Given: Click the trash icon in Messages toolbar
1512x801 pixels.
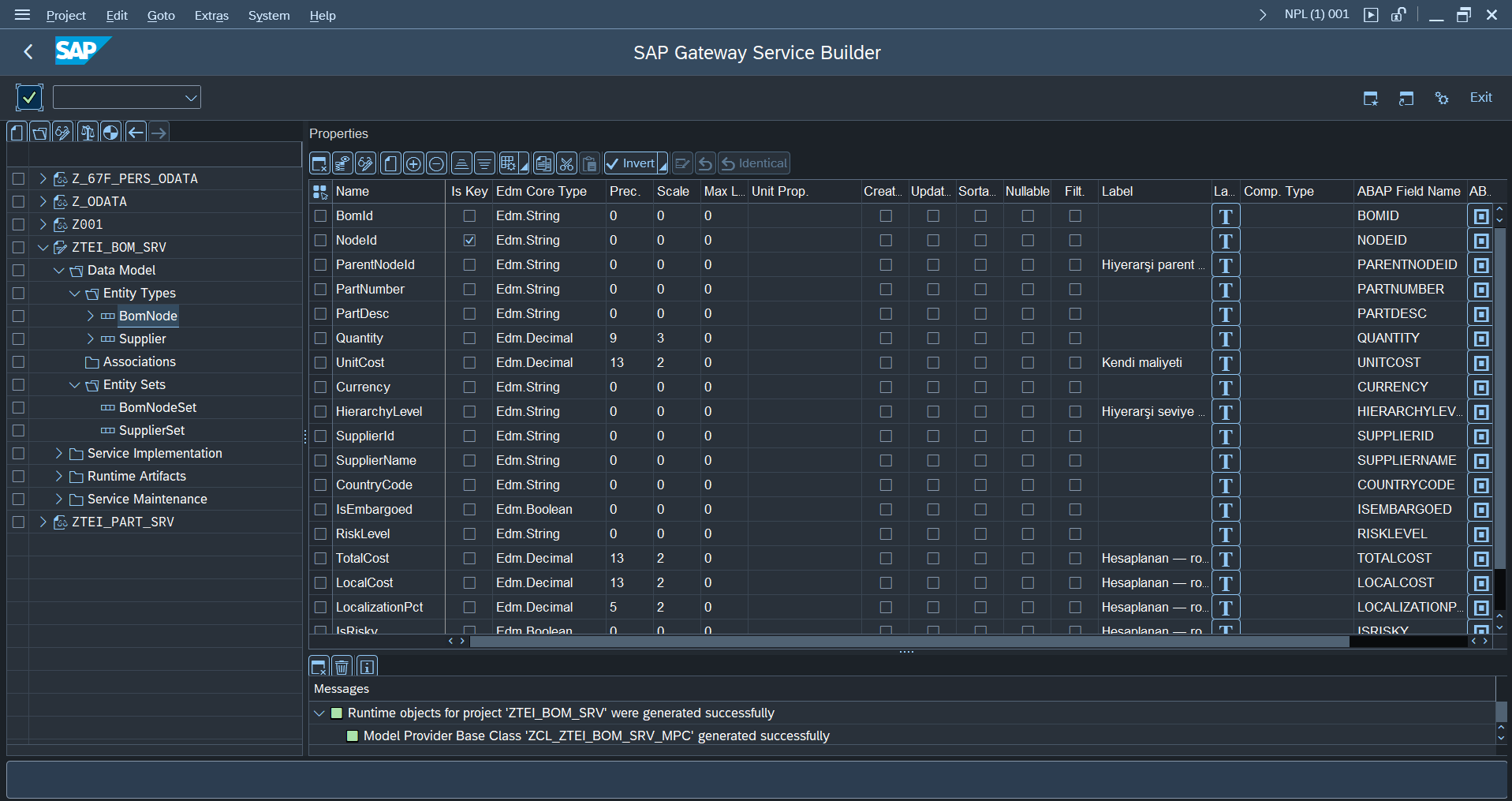Looking at the screenshot, I should 342,667.
